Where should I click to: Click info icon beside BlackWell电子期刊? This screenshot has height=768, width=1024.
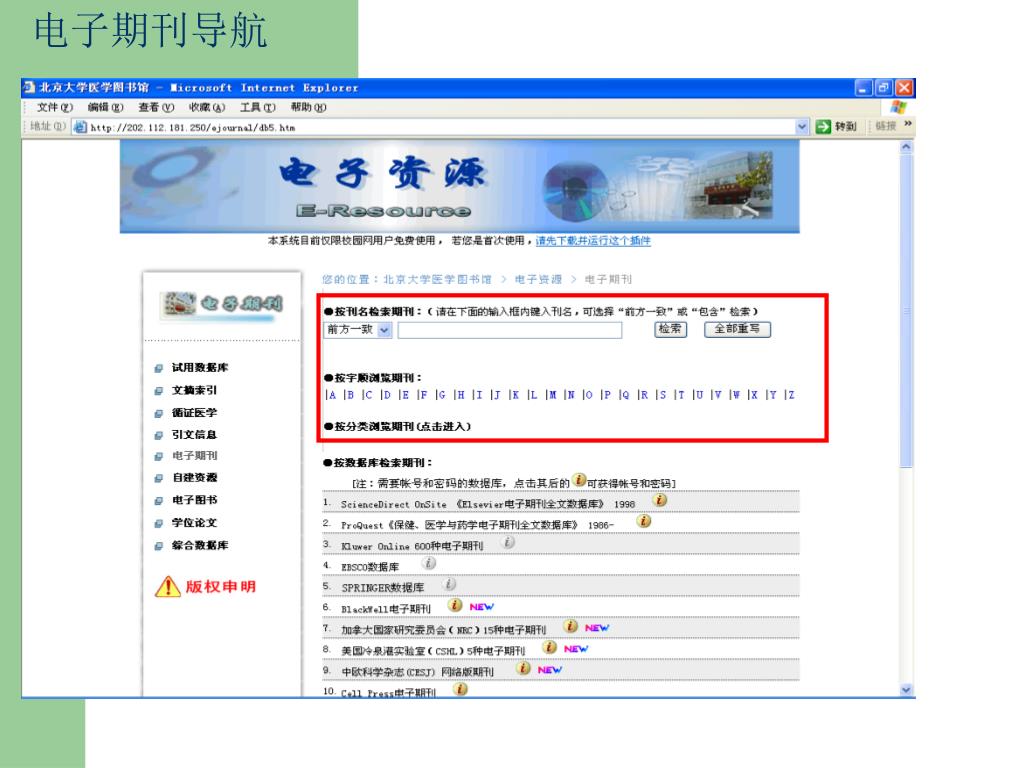[x=455, y=605]
